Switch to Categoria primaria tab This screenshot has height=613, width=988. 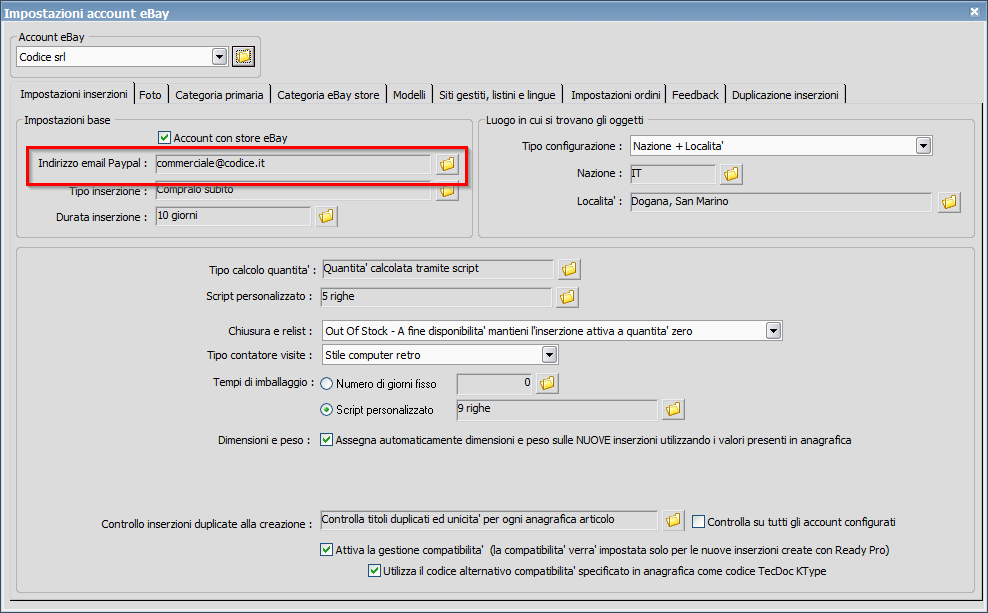(219, 95)
